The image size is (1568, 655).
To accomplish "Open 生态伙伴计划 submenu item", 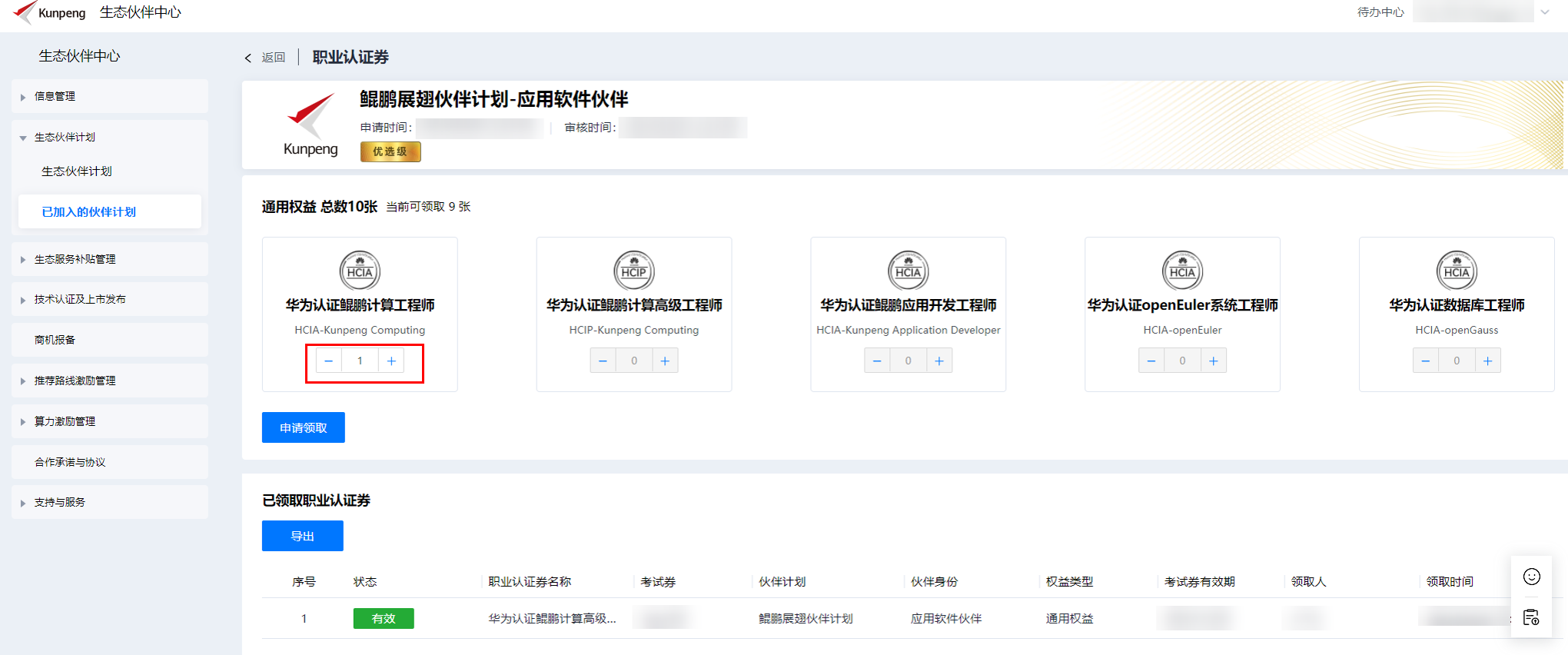I will pyautogui.click(x=77, y=171).
